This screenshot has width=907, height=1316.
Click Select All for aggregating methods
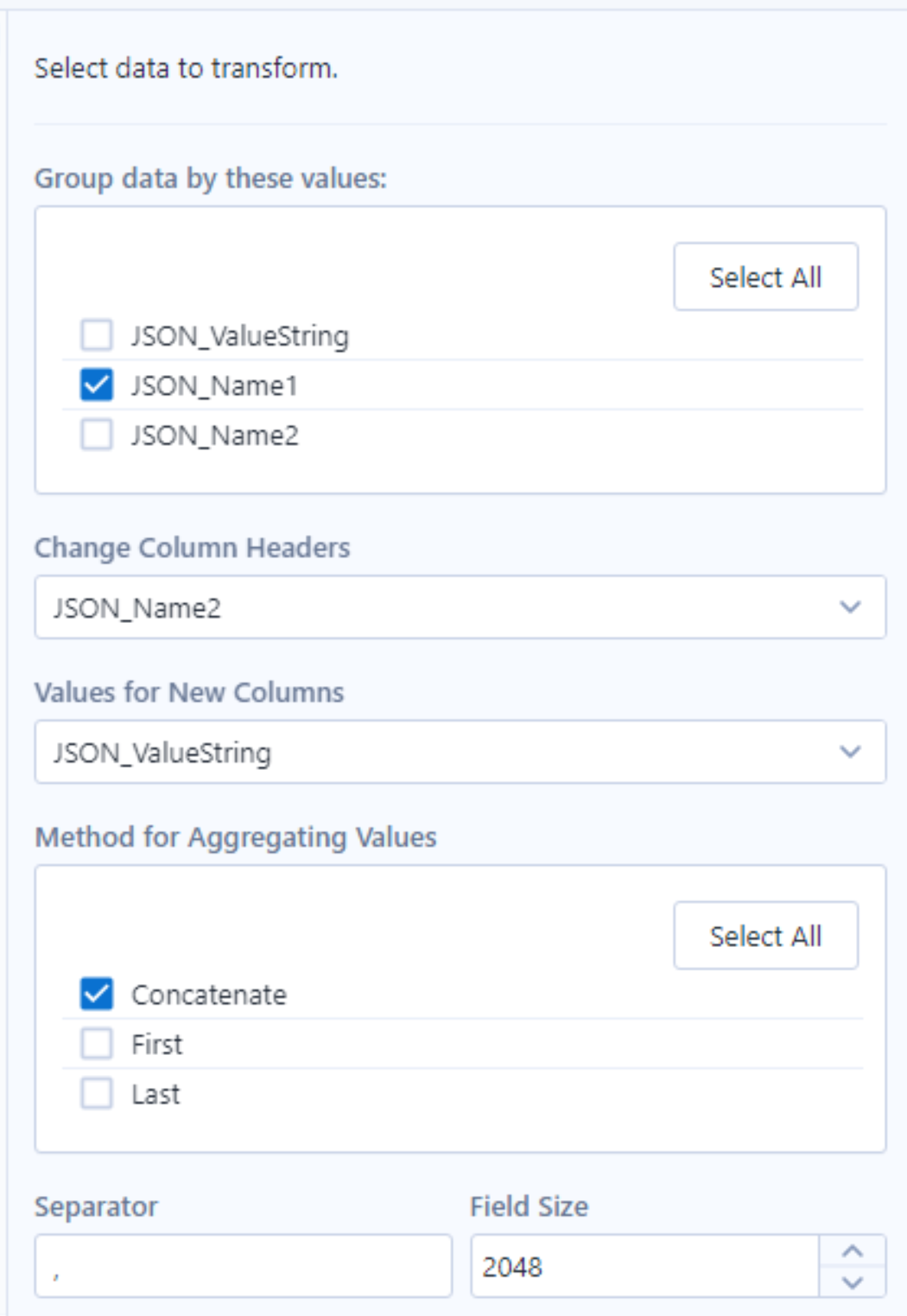765,936
